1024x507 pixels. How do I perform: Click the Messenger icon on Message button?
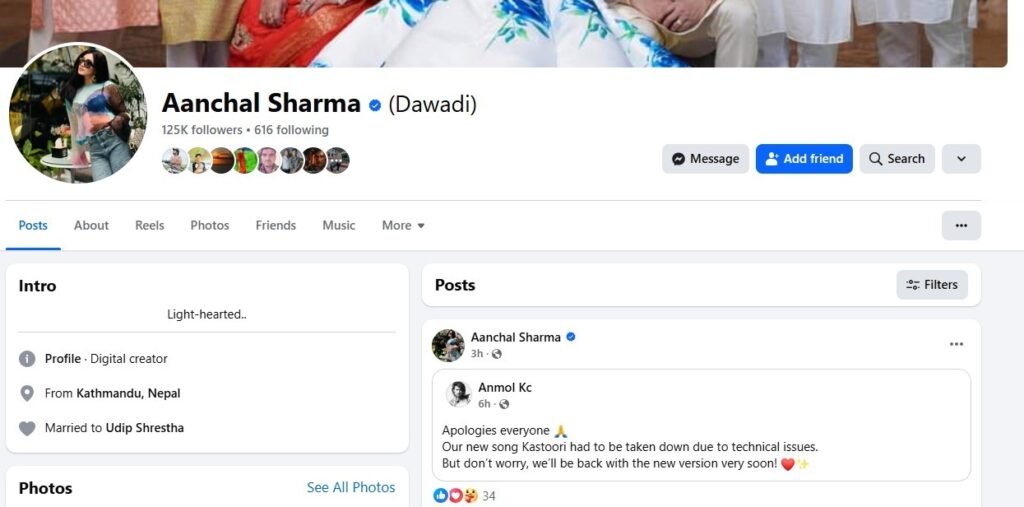click(x=679, y=159)
